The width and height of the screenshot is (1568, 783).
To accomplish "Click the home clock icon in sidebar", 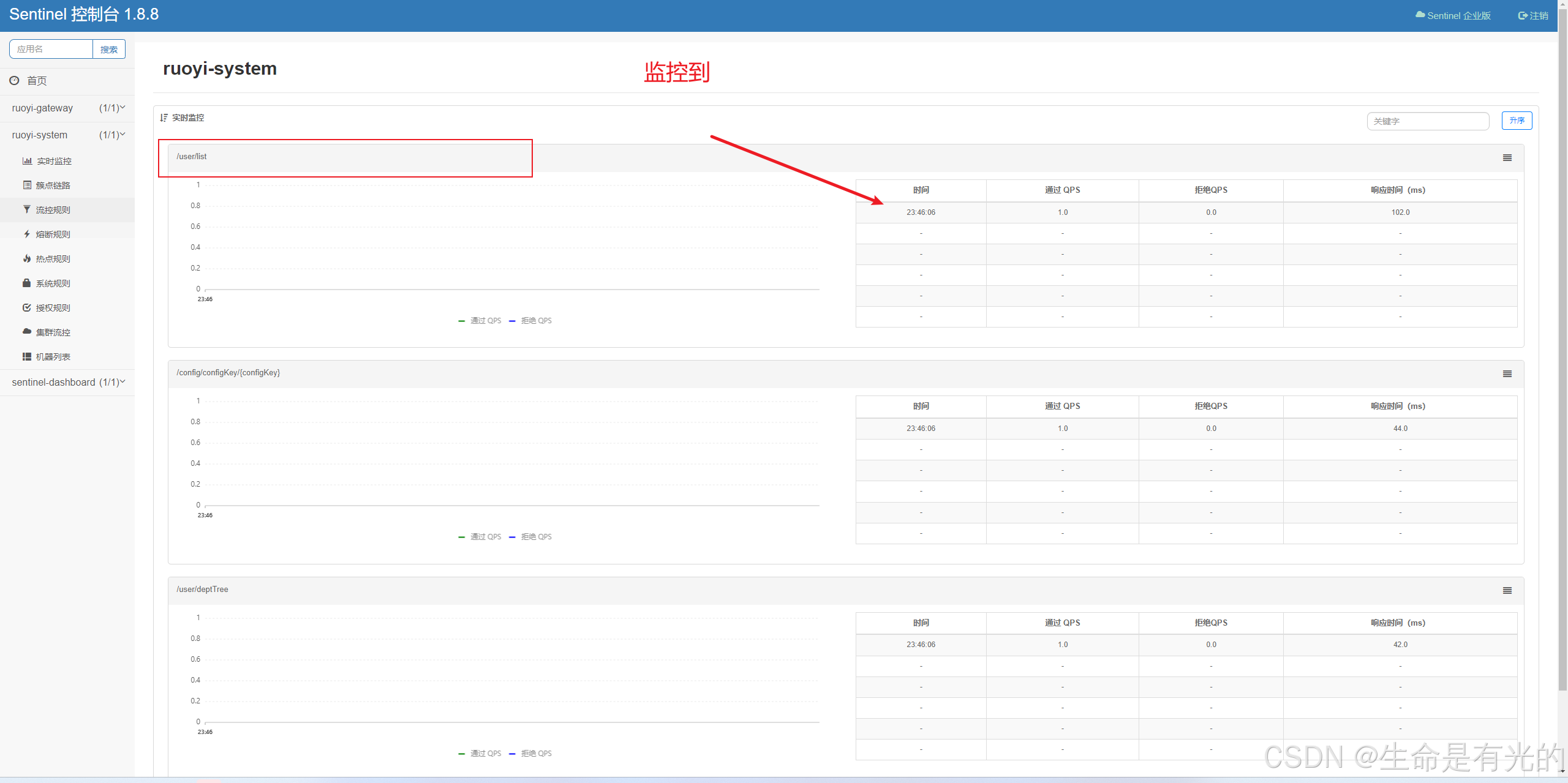I will tap(14, 80).
